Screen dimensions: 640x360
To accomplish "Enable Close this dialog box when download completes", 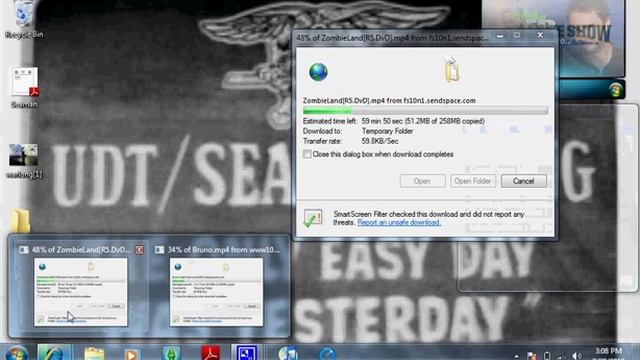I will tap(307, 154).
